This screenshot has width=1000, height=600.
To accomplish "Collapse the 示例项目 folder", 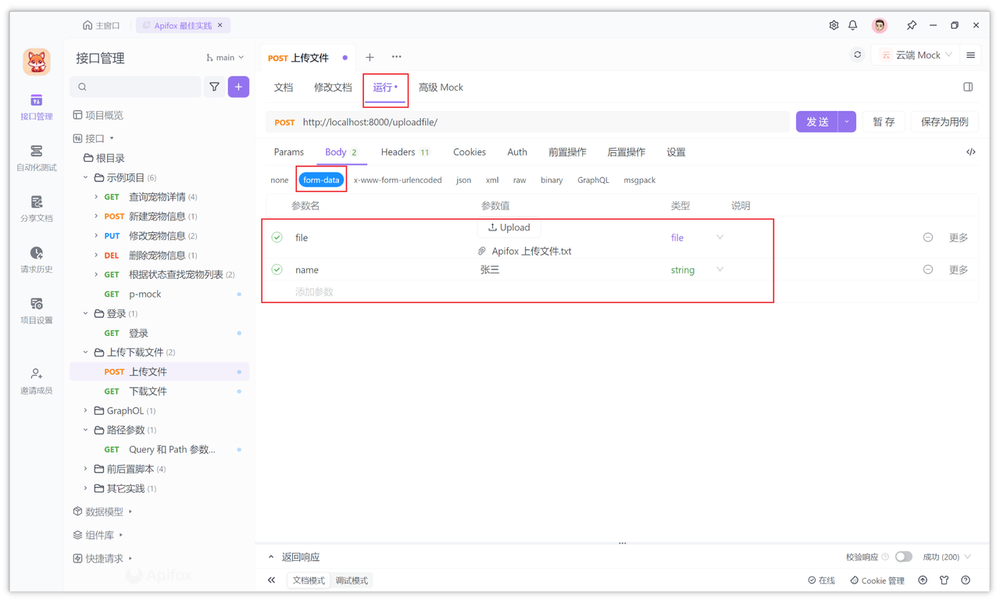I will click(x=86, y=178).
